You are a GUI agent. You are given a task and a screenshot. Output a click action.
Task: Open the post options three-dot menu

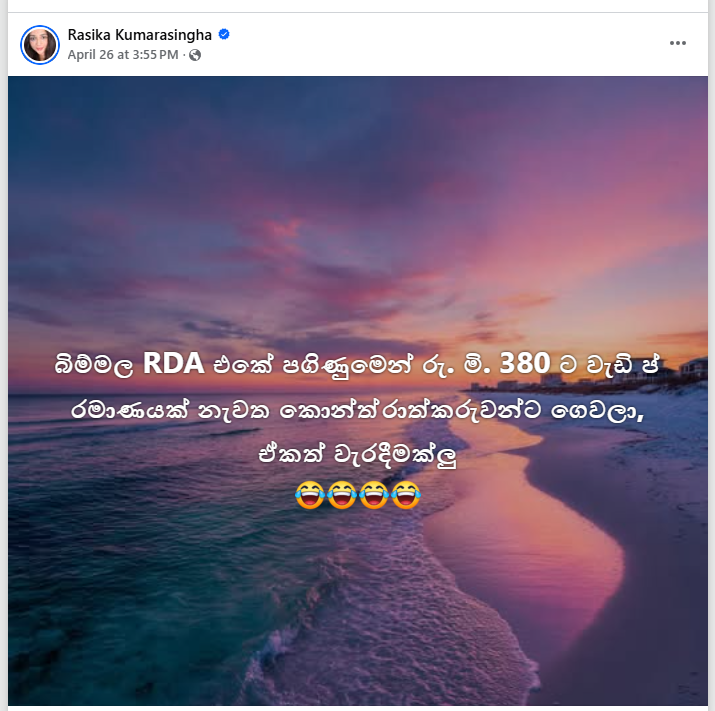coord(678,43)
